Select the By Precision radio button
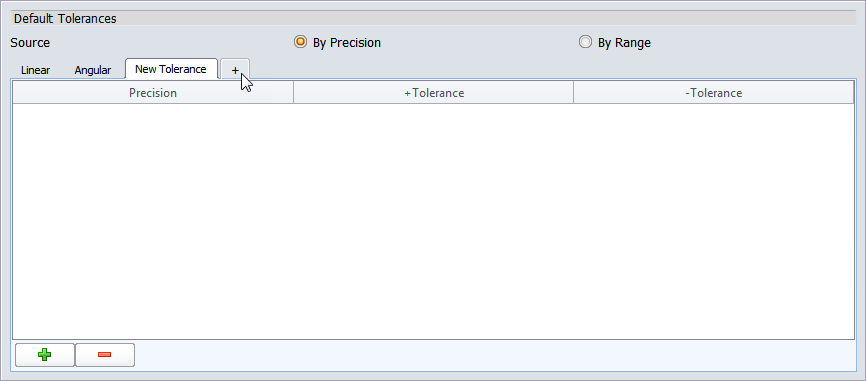This screenshot has height=381, width=866. (300, 42)
